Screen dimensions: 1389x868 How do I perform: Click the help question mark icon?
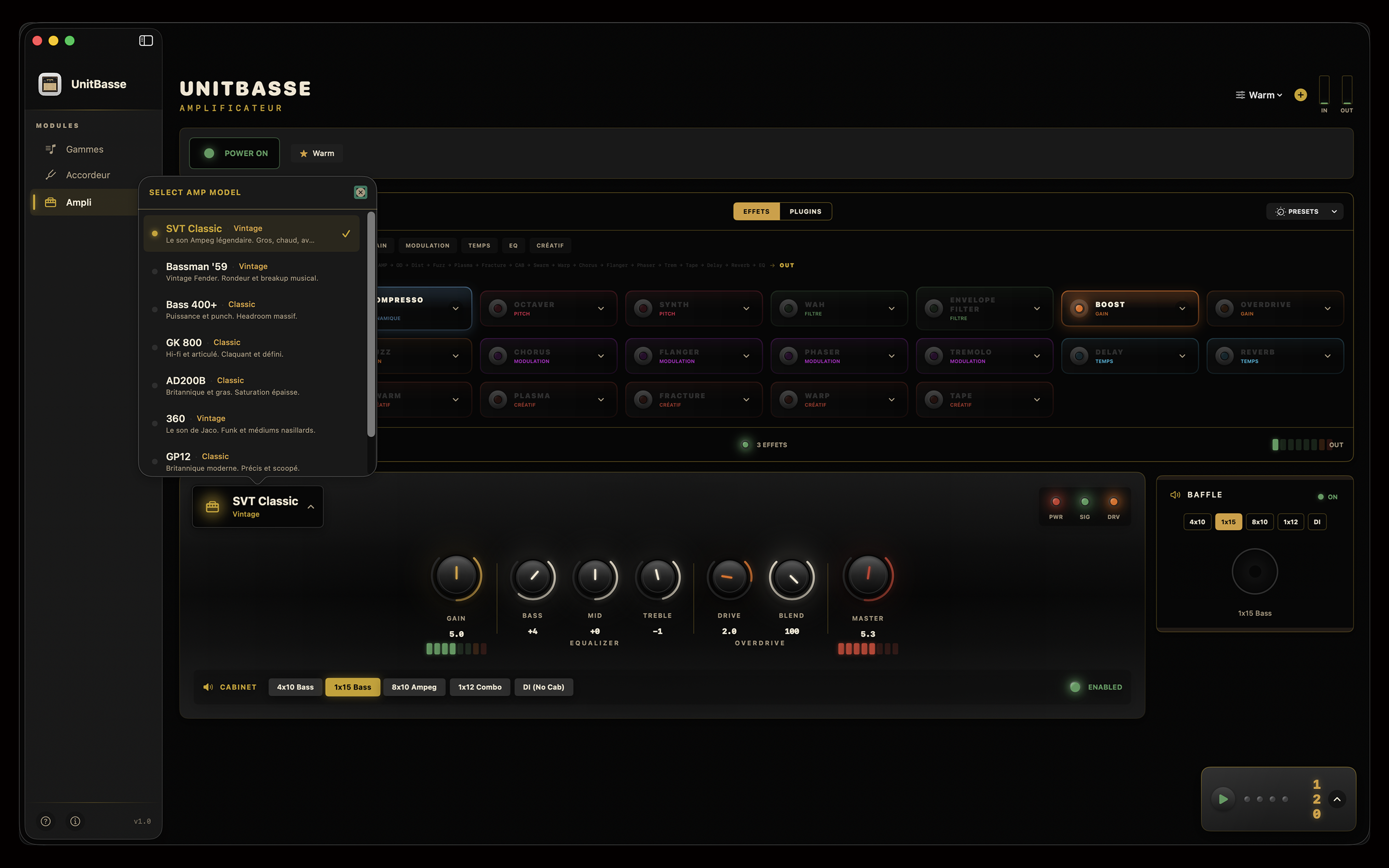coord(46,821)
